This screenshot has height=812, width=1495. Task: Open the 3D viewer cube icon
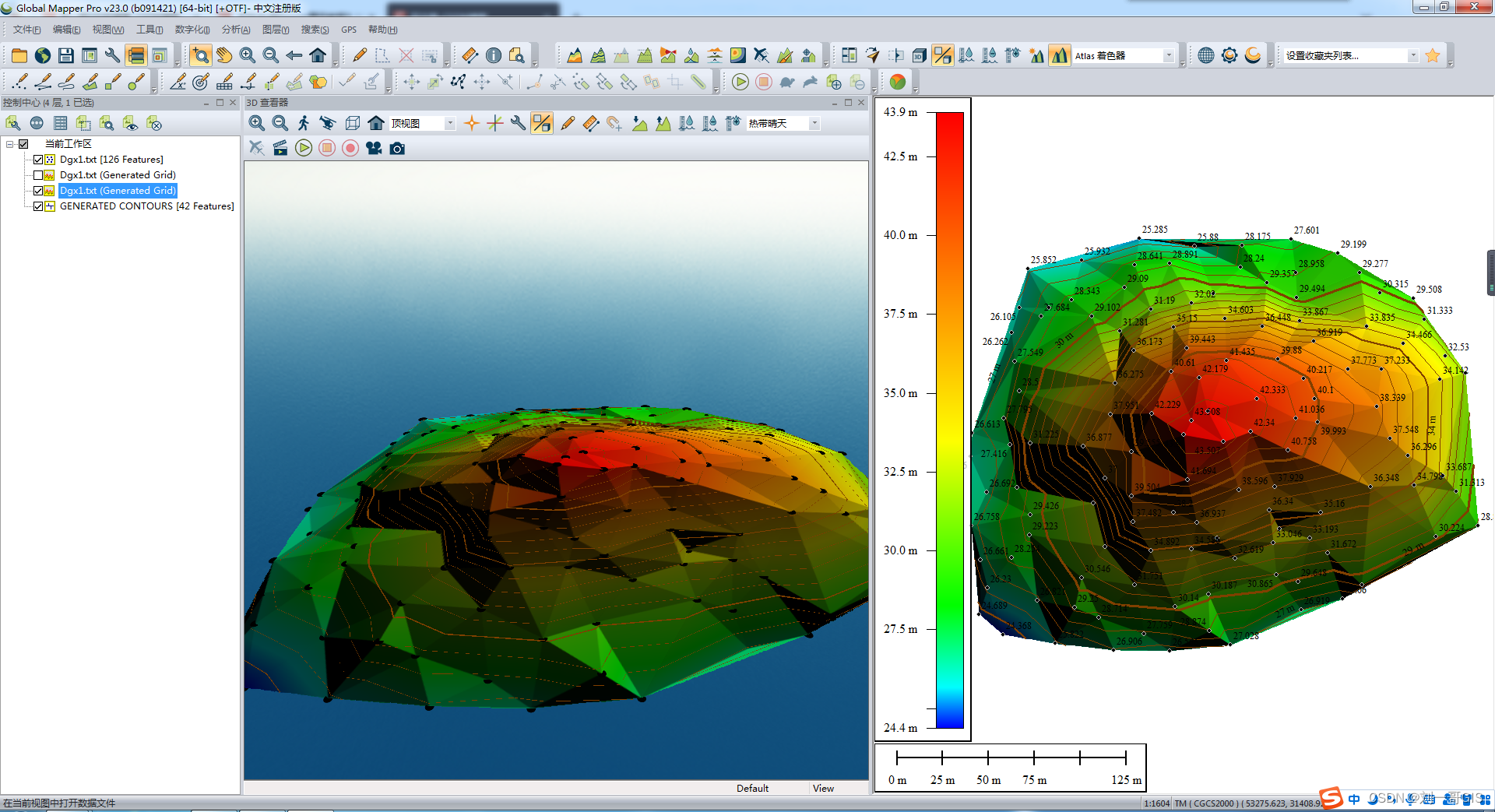[x=920, y=55]
